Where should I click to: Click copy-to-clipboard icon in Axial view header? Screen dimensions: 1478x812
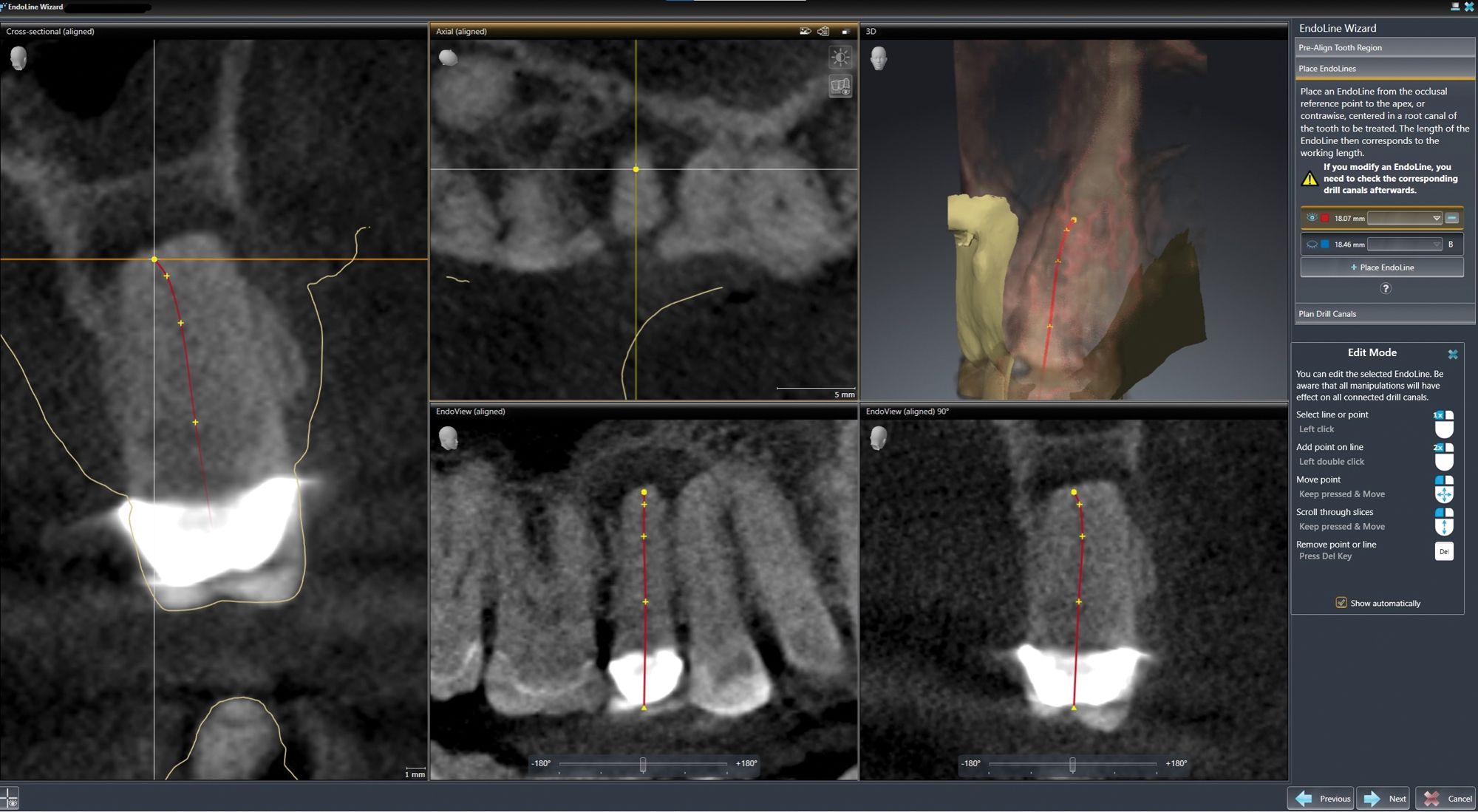[x=823, y=31]
